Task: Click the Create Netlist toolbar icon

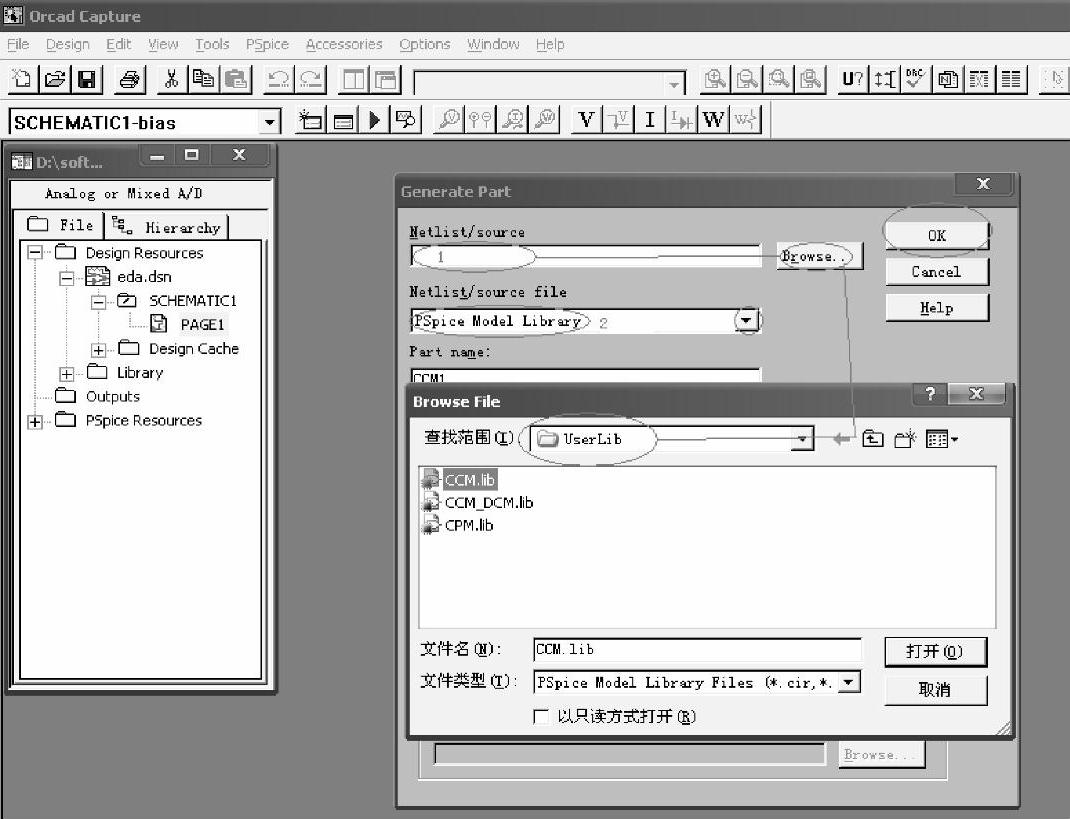Action: [948, 80]
